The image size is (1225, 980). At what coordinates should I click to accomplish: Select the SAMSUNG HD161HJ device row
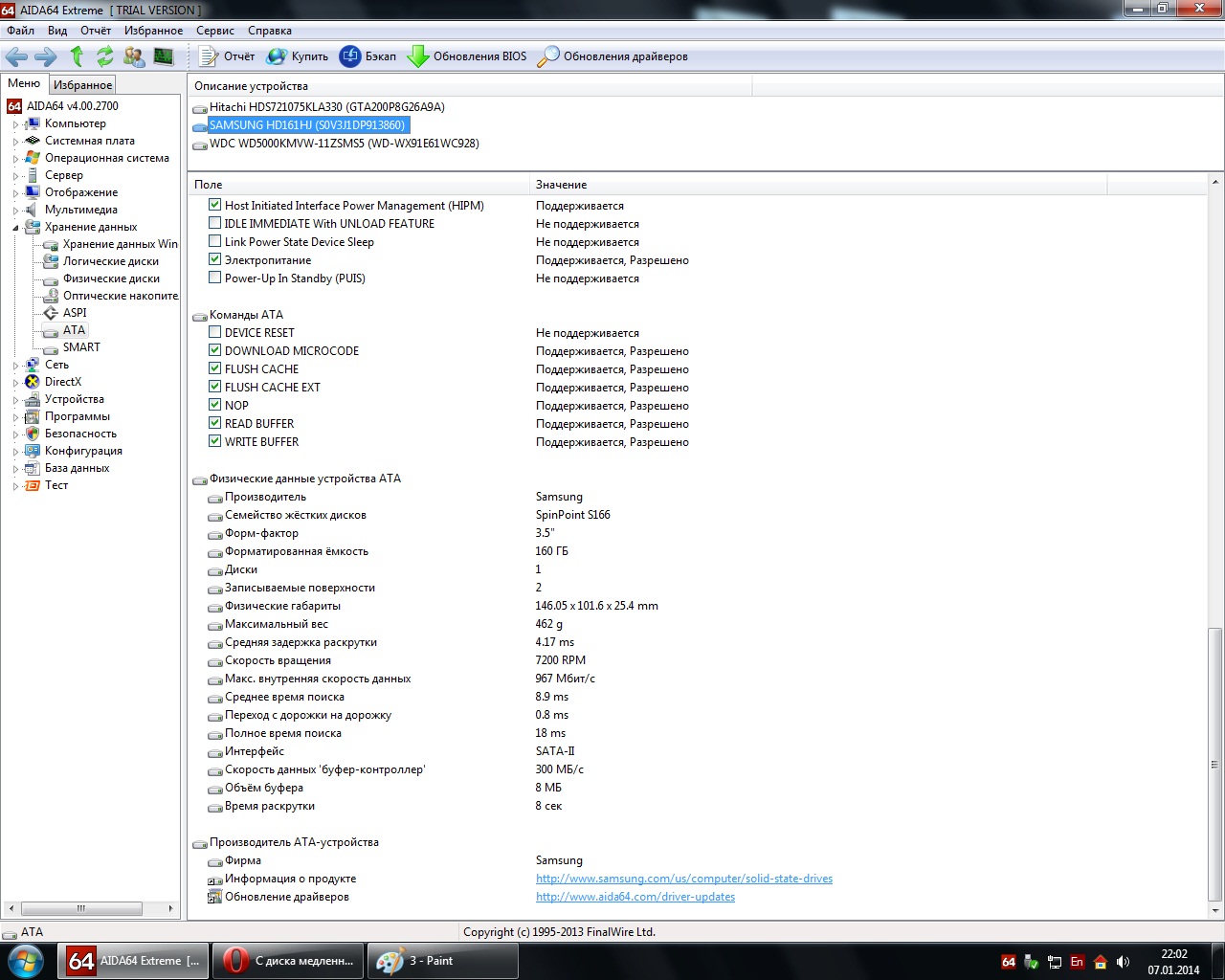307,125
